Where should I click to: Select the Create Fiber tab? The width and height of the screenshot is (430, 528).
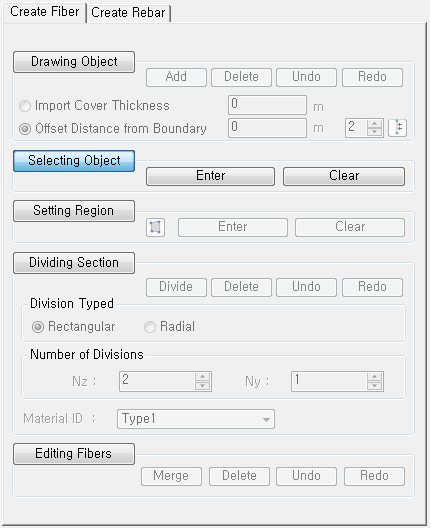click(44, 12)
